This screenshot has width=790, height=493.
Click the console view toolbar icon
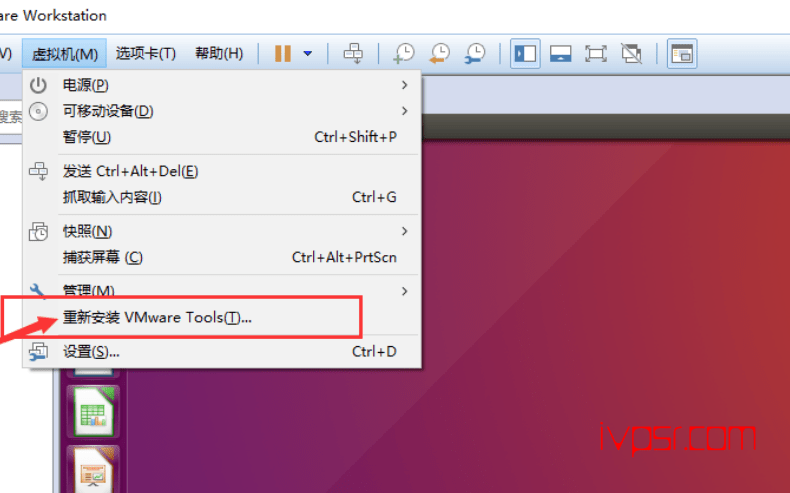[682, 53]
